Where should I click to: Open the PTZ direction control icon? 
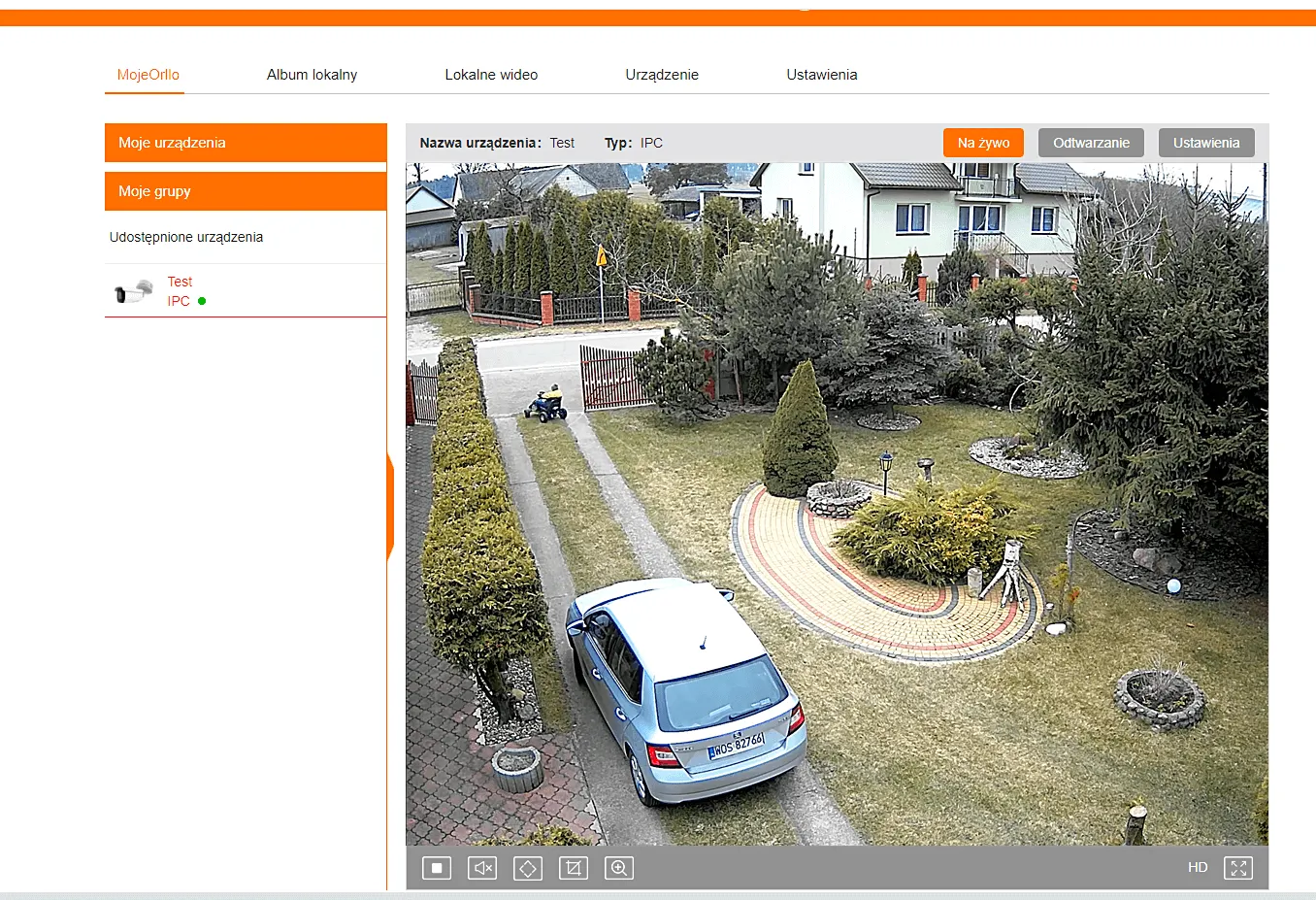click(x=528, y=868)
